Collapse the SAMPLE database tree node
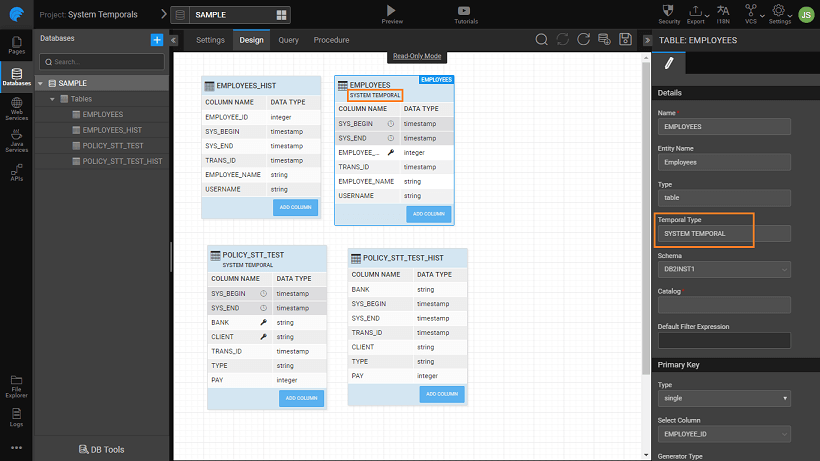 [x=40, y=83]
